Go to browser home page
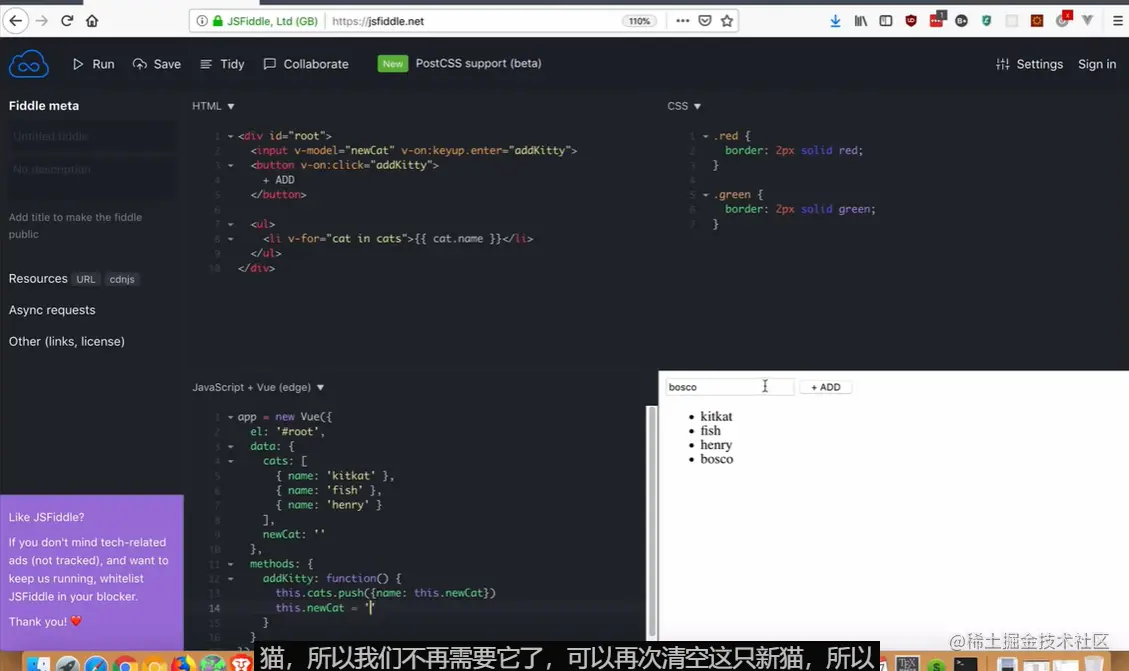 pyautogui.click(x=91, y=21)
